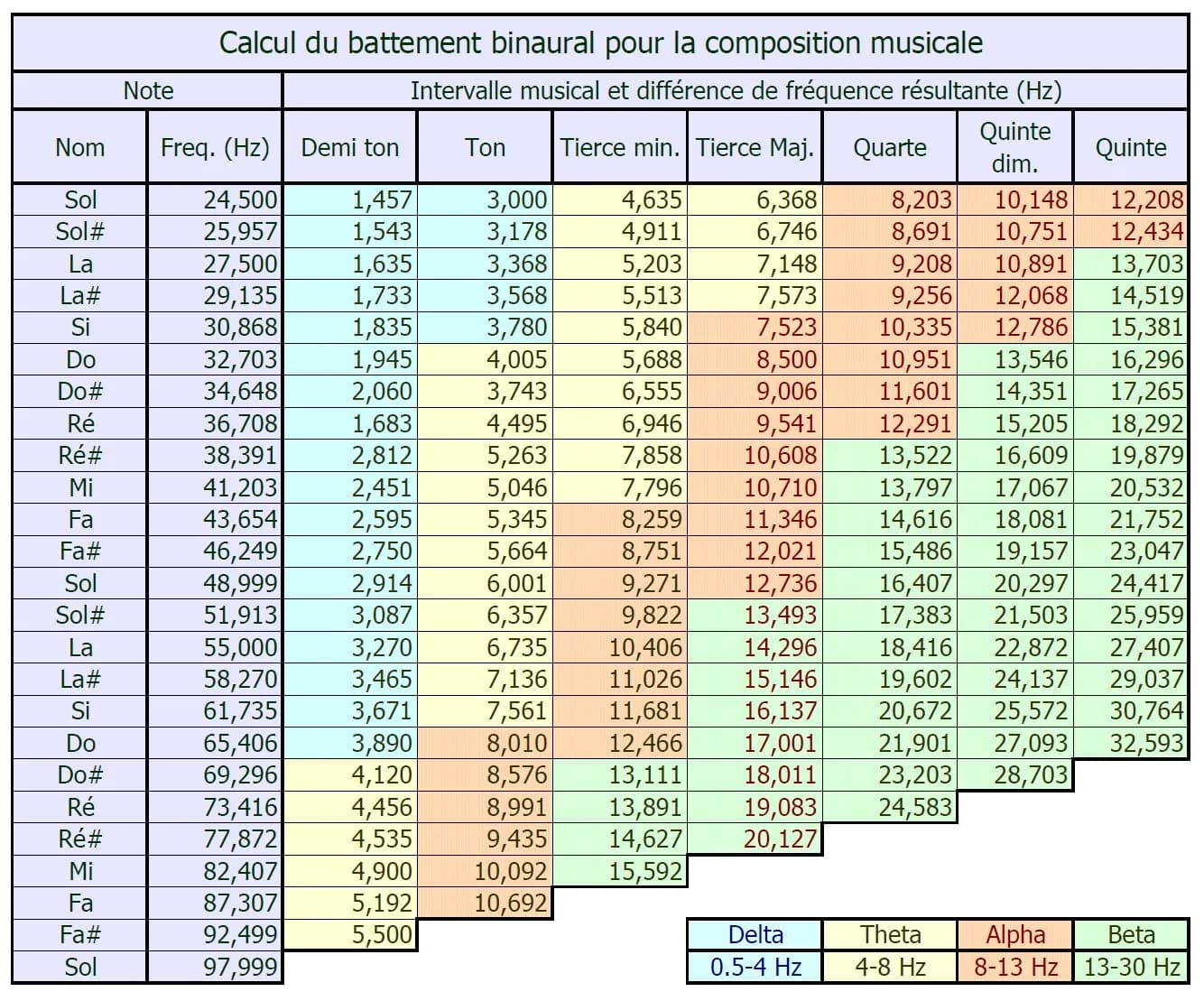Image resolution: width=1204 pixels, height=1001 pixels.
Task: Select the 'Tierce Maj.' column header
Action: pyautogui.click(x=755, y=147)
